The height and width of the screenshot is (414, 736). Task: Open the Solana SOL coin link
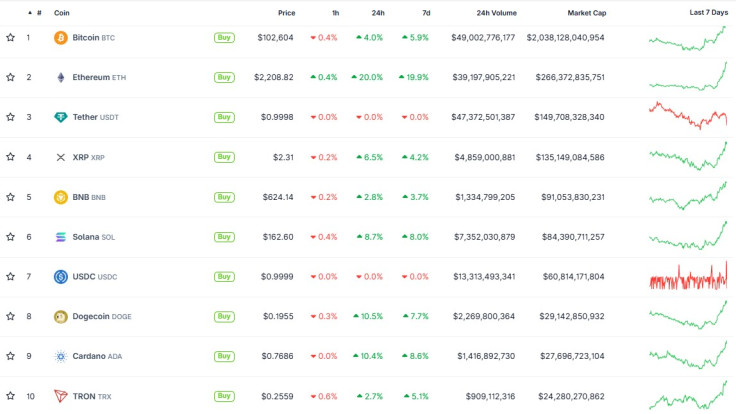click(93, 237)
